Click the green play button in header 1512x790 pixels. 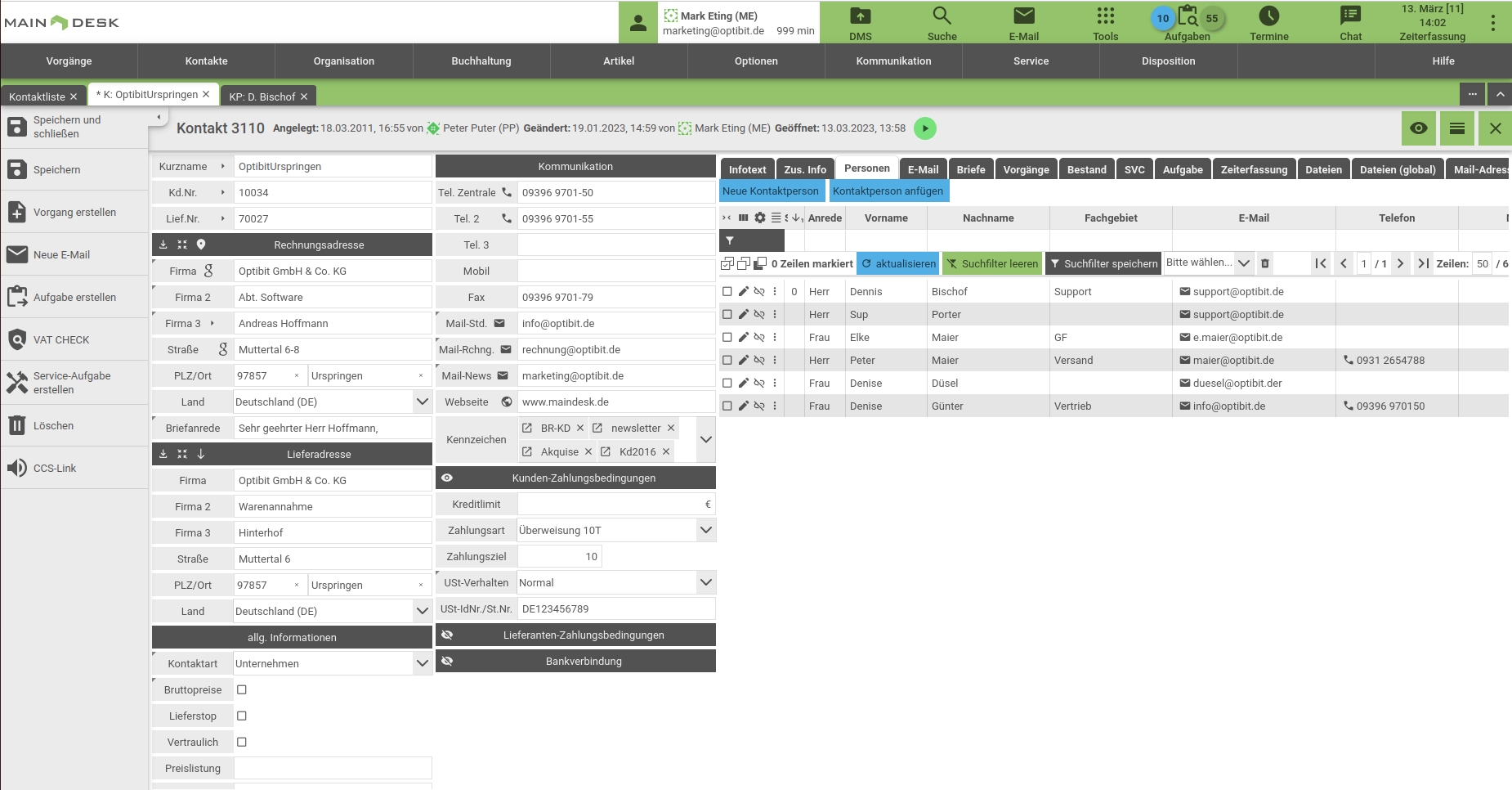[x=924, y=128]
